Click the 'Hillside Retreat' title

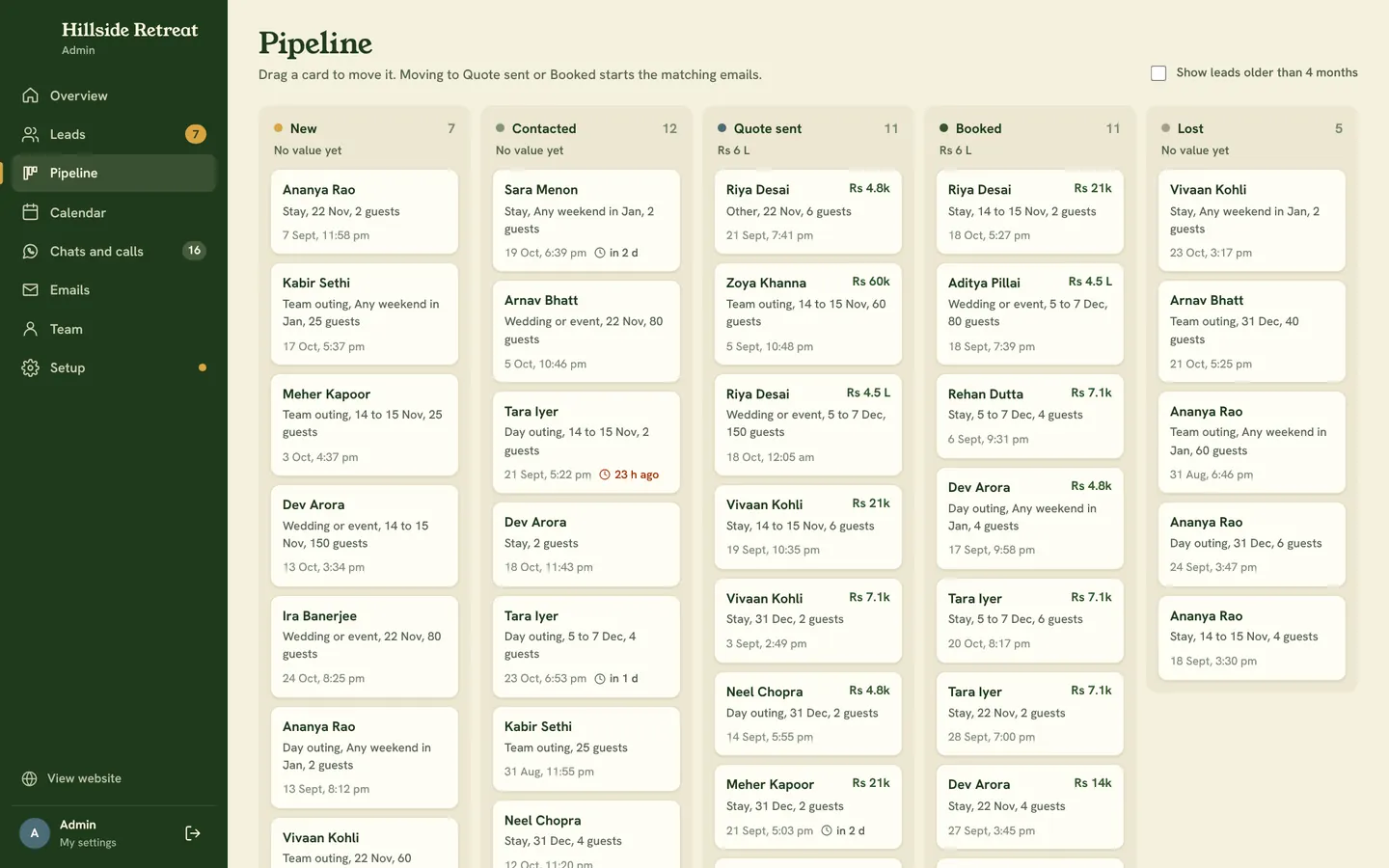point(130,30)
